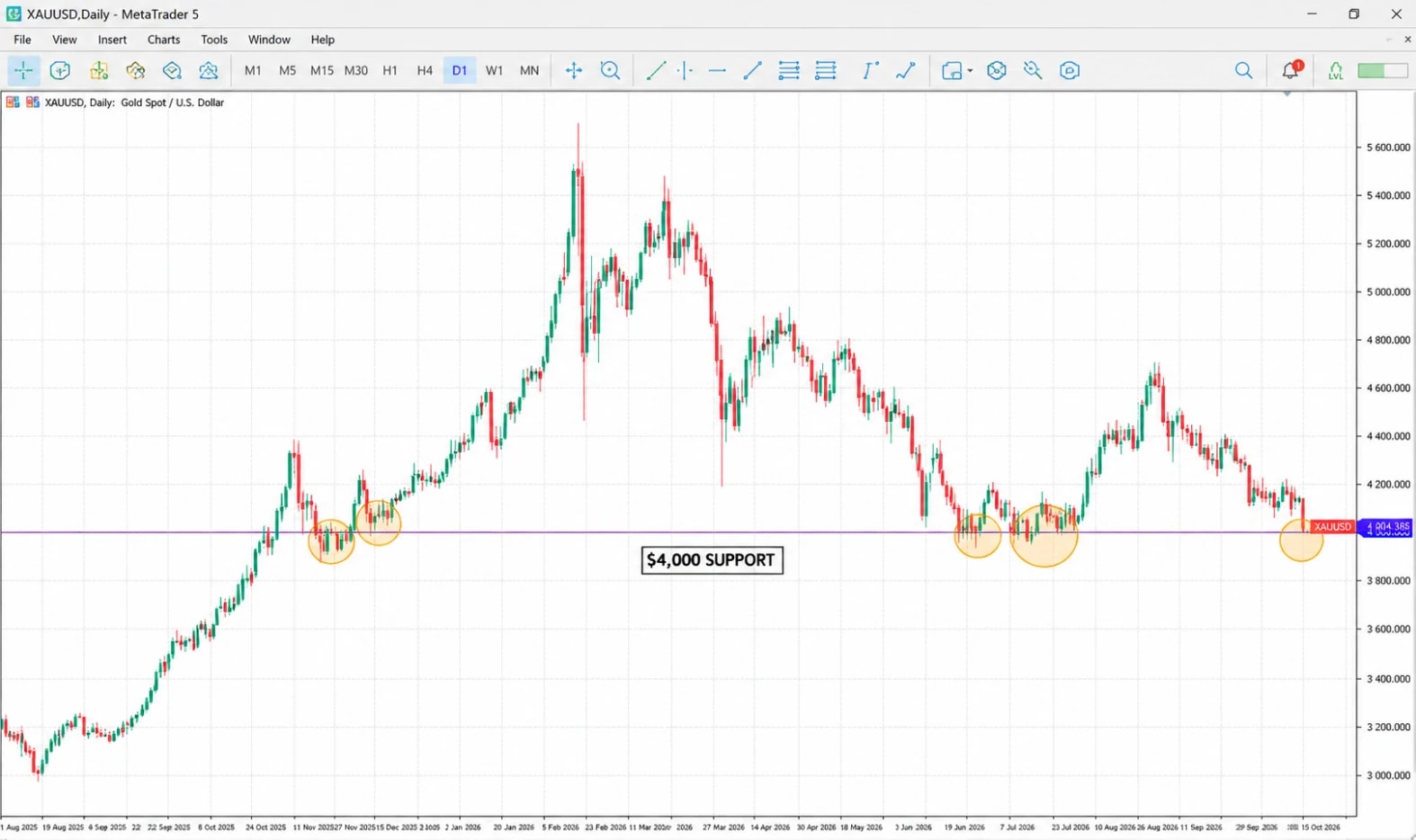Switch to H1 timeframe
This screenshot has width=1416, height=840.
[x=390, y=70]
